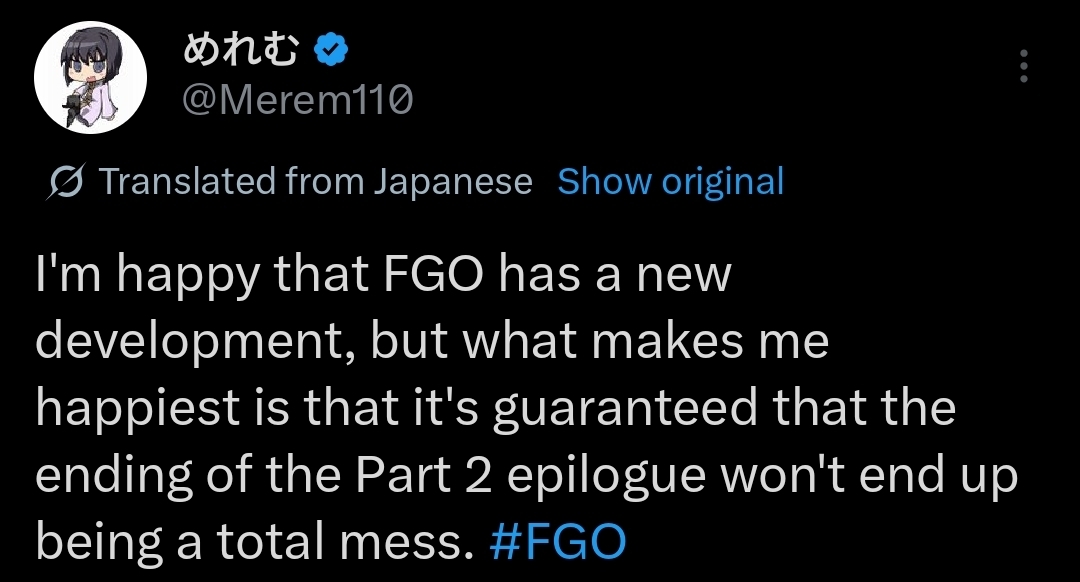The image size is (1080, 582).
Task: Click the word "happiest" in the tweet body
Action: click(138, 410)
